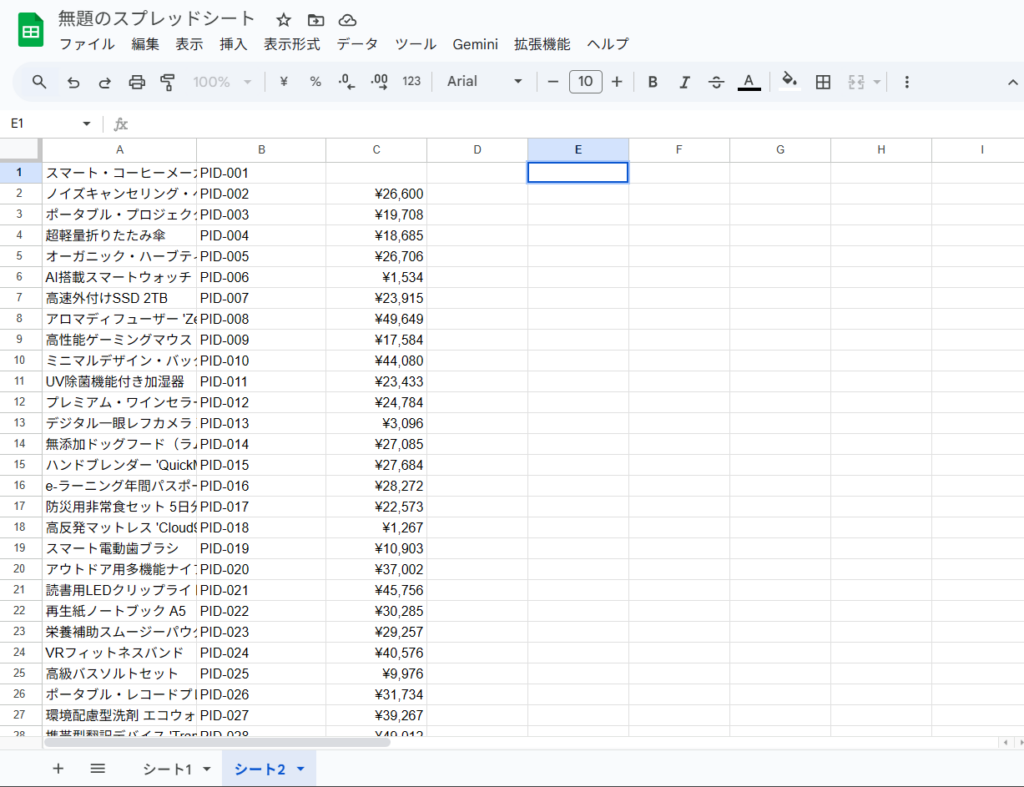1024x787 pixels.
Task: Toggle strikethrough formatting
Action: pos(716,82)
